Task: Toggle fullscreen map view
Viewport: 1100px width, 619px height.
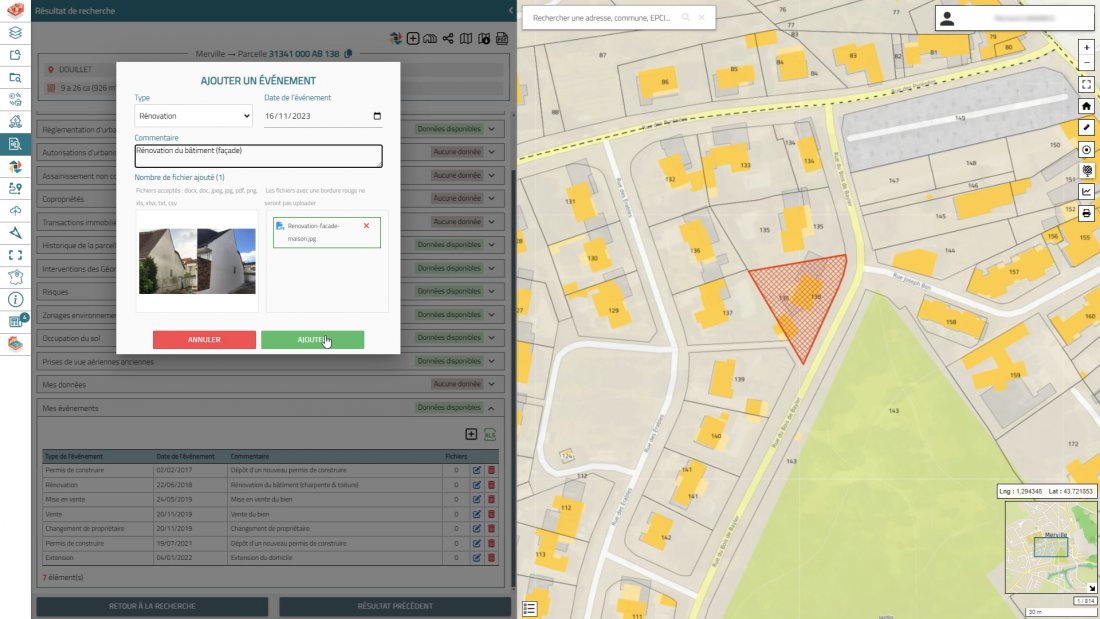Action: 1087,84
